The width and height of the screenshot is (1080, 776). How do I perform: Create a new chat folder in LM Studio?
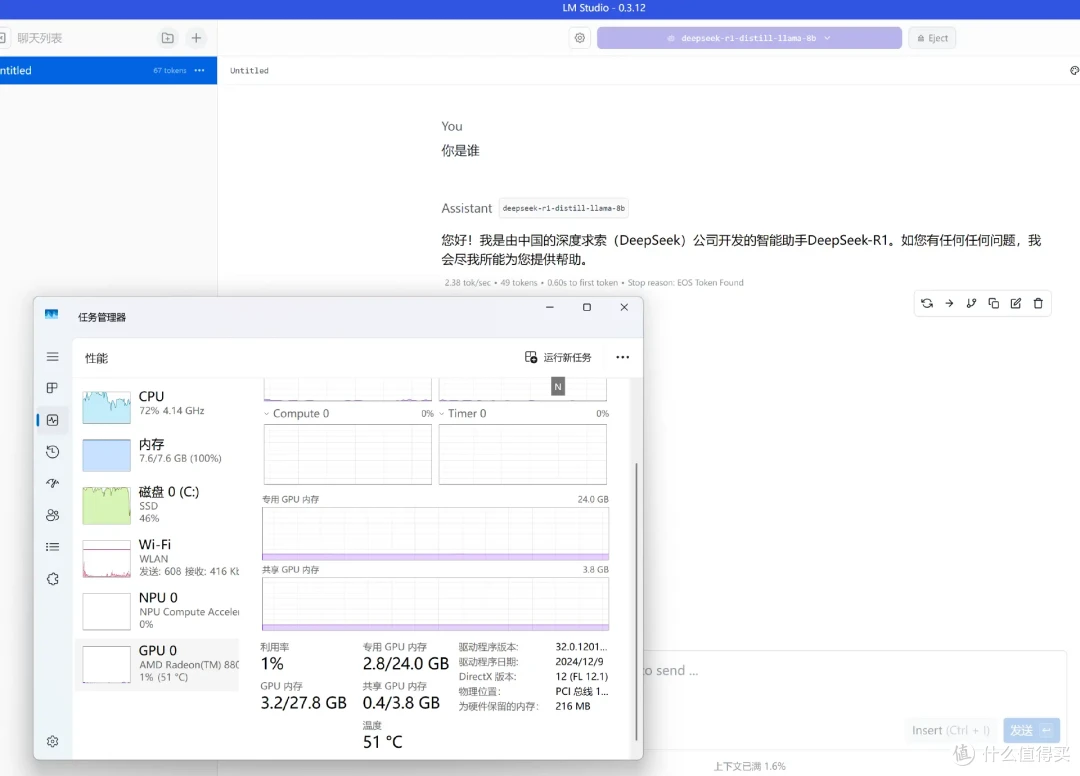pos(167,38)
